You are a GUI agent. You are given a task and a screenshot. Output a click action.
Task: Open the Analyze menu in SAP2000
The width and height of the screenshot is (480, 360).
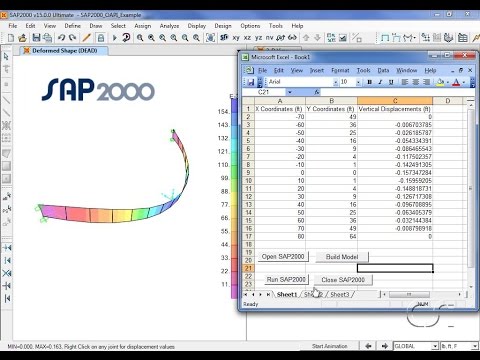tap(169, 26)
